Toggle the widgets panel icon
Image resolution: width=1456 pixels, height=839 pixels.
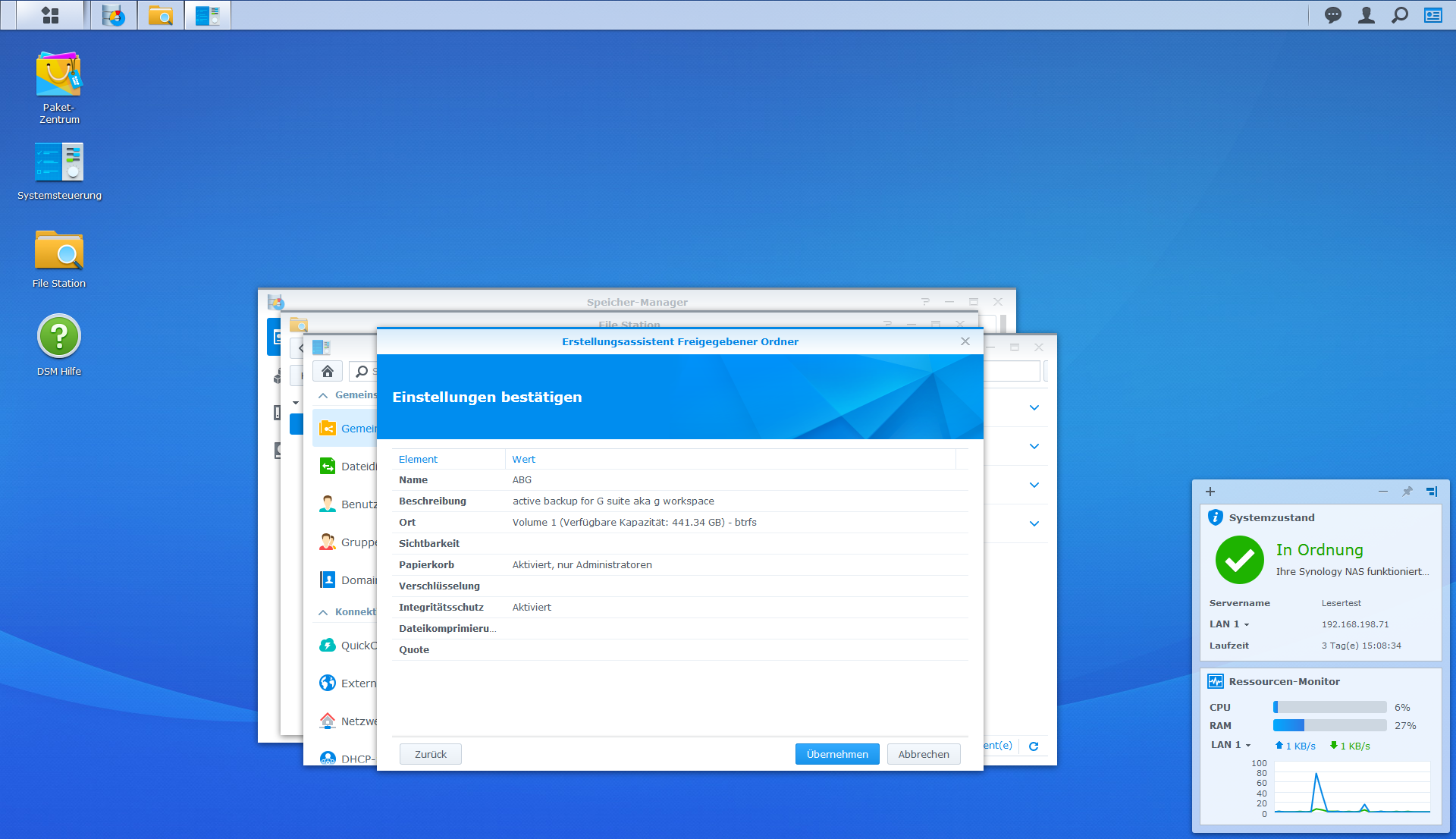point(1432,15)
